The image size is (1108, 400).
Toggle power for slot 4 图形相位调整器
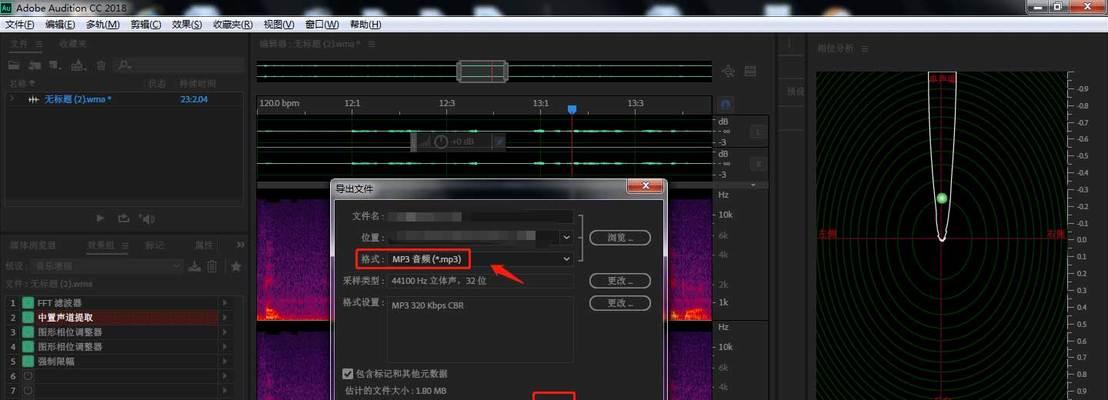[x=28, y=347]
